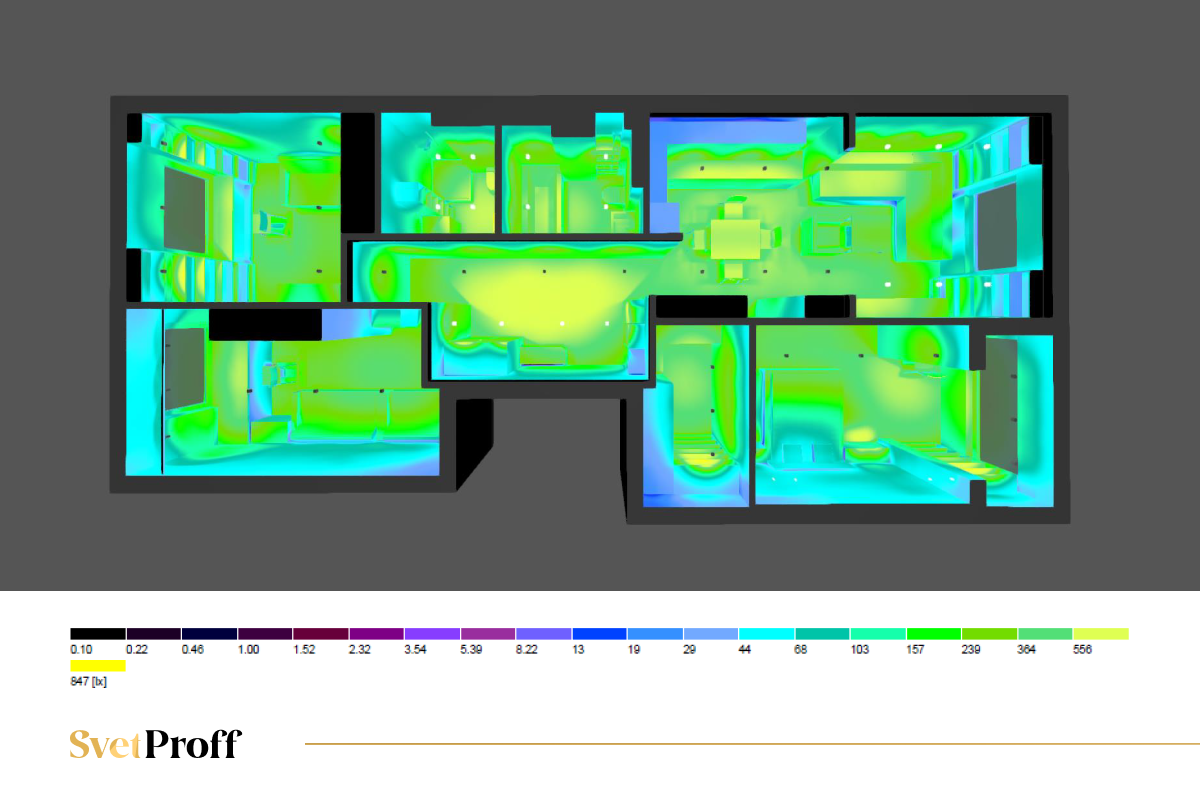
Task: Select the yellow 847 lx swatch
Action: coord(98,665)
